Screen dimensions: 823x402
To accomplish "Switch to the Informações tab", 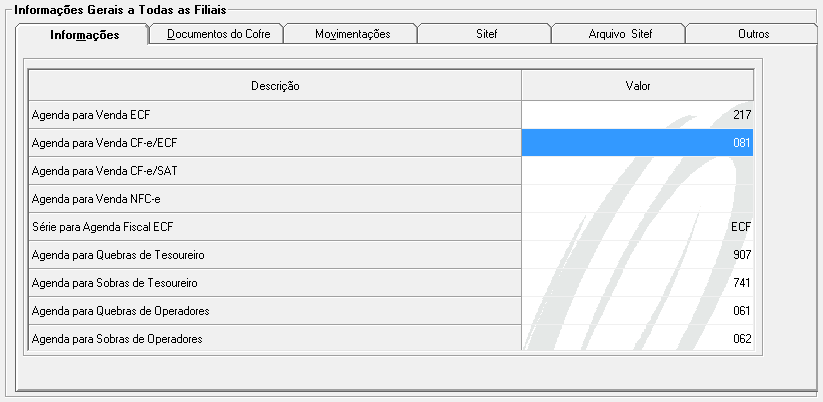I will pos(84,35).
